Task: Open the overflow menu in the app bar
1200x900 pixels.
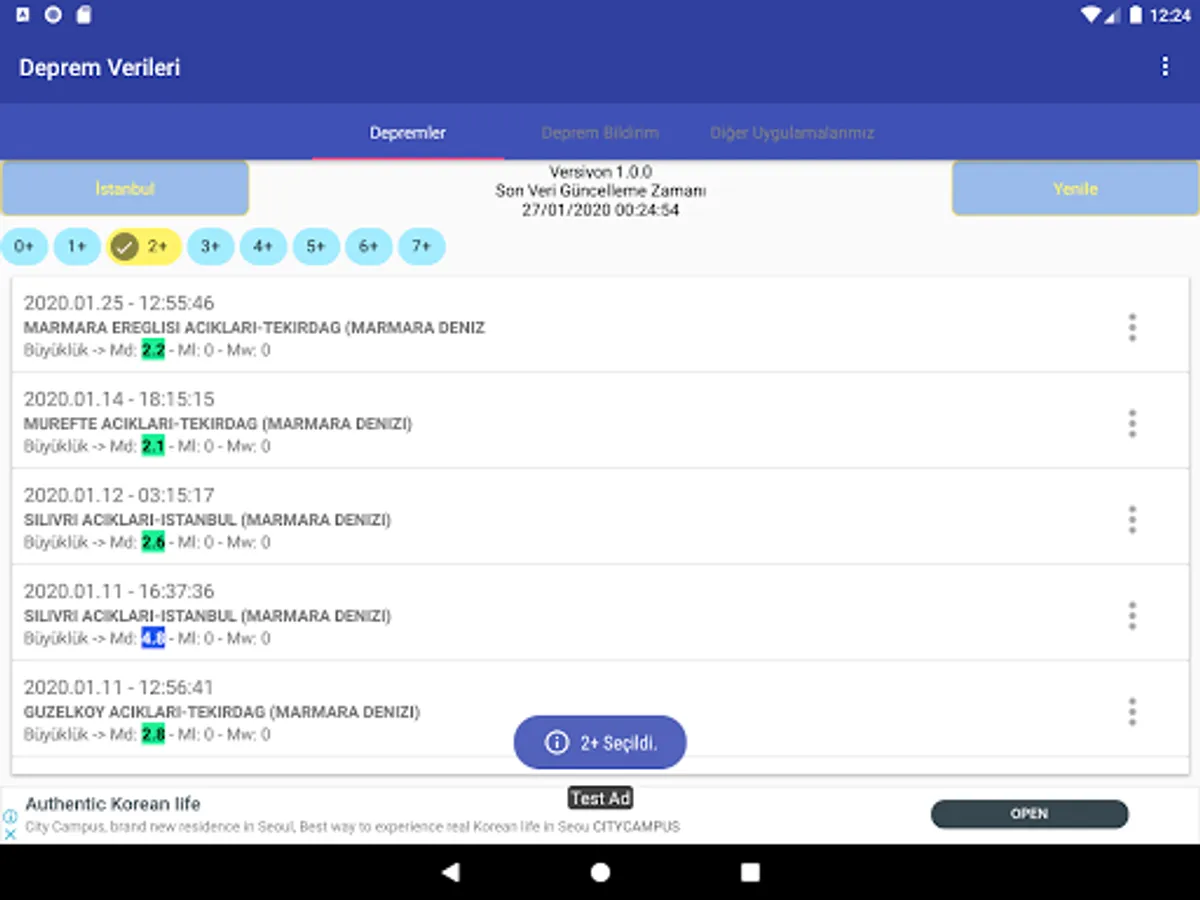Action: point(1164,67)
